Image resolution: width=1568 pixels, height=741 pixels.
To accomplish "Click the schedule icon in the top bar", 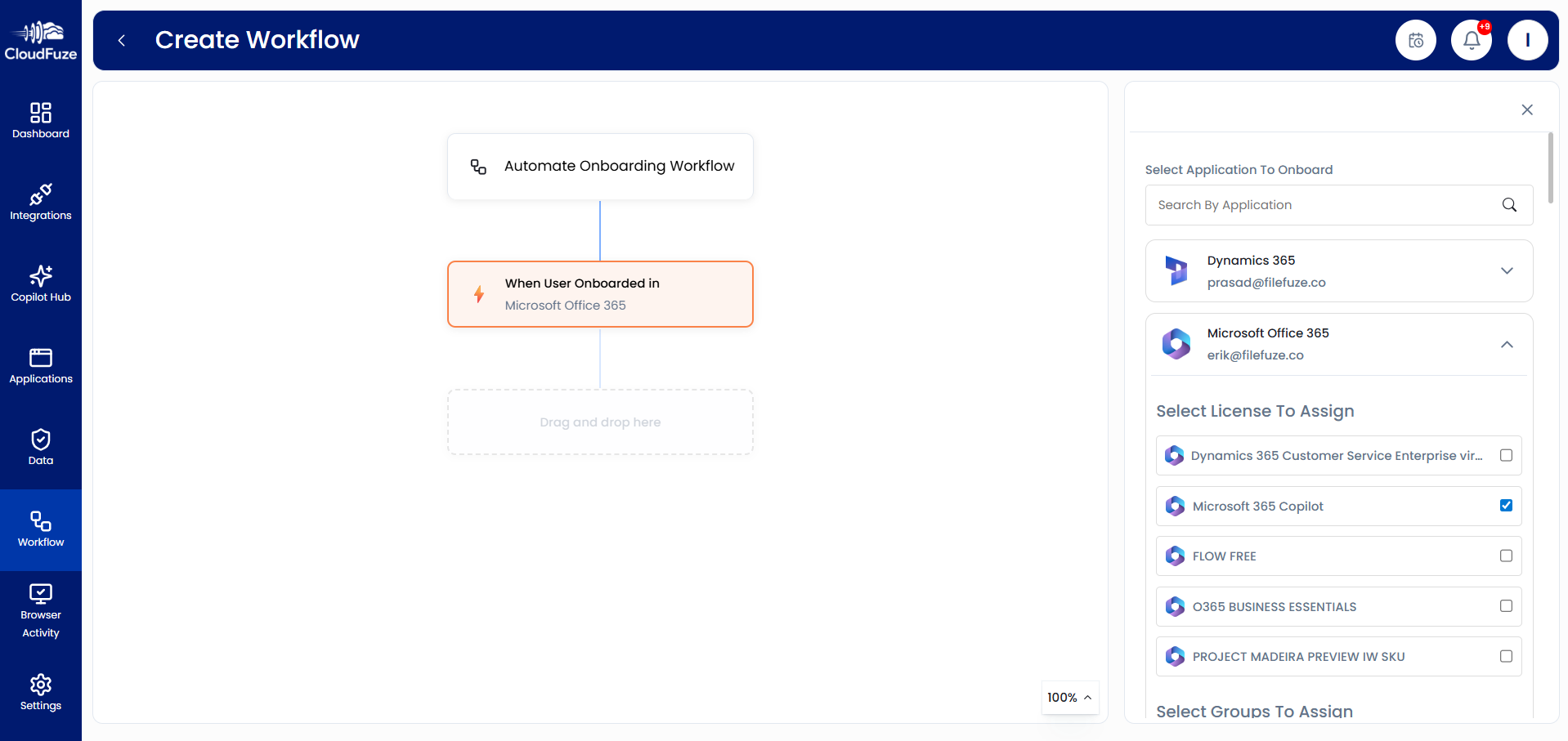I will click(x=1415, y=39).
